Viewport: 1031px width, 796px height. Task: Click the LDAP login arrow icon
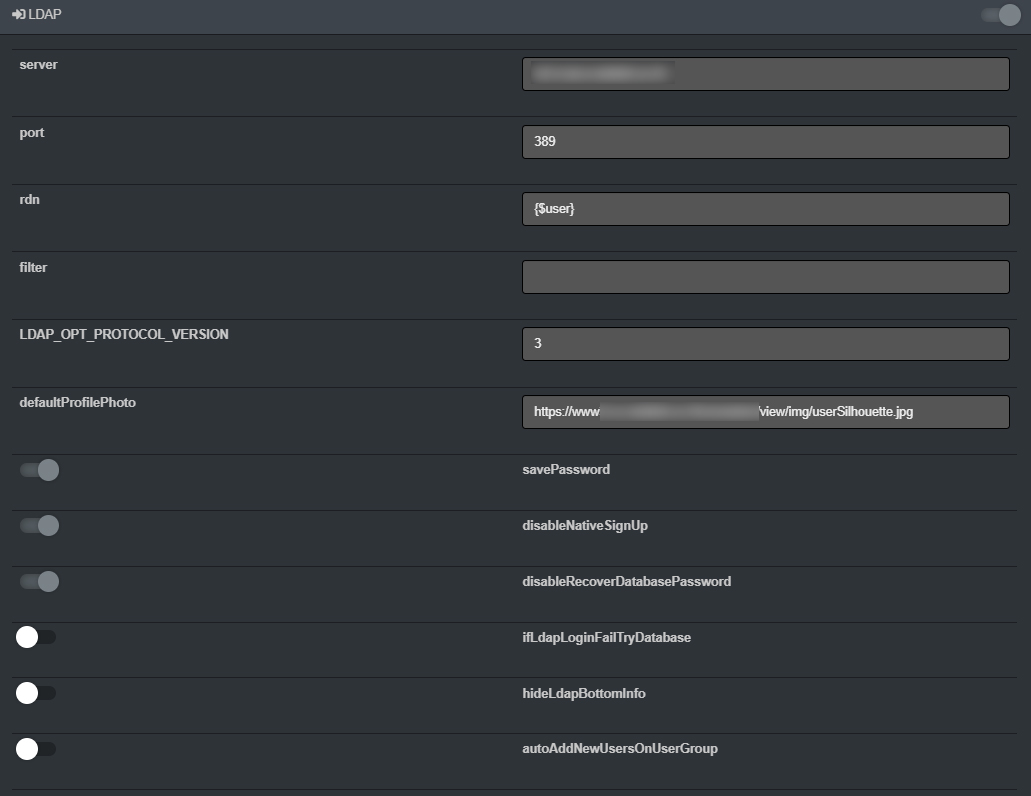(x=18, y=14)
